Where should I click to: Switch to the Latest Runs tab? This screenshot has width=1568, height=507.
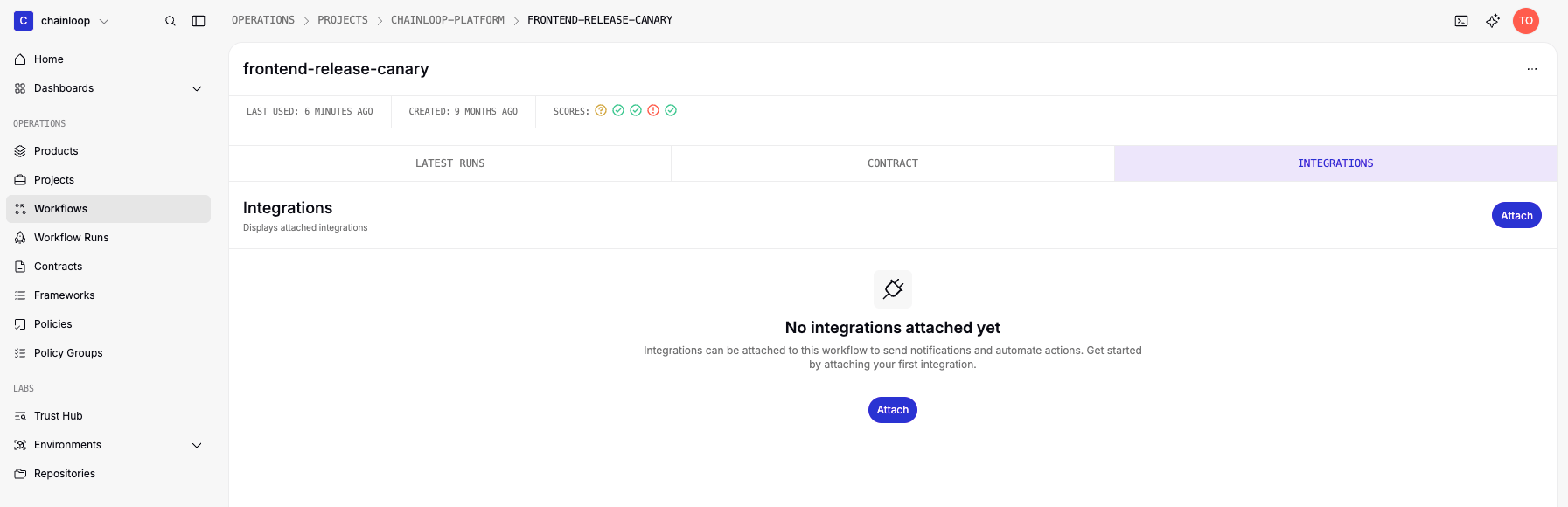tap(449, 163)
